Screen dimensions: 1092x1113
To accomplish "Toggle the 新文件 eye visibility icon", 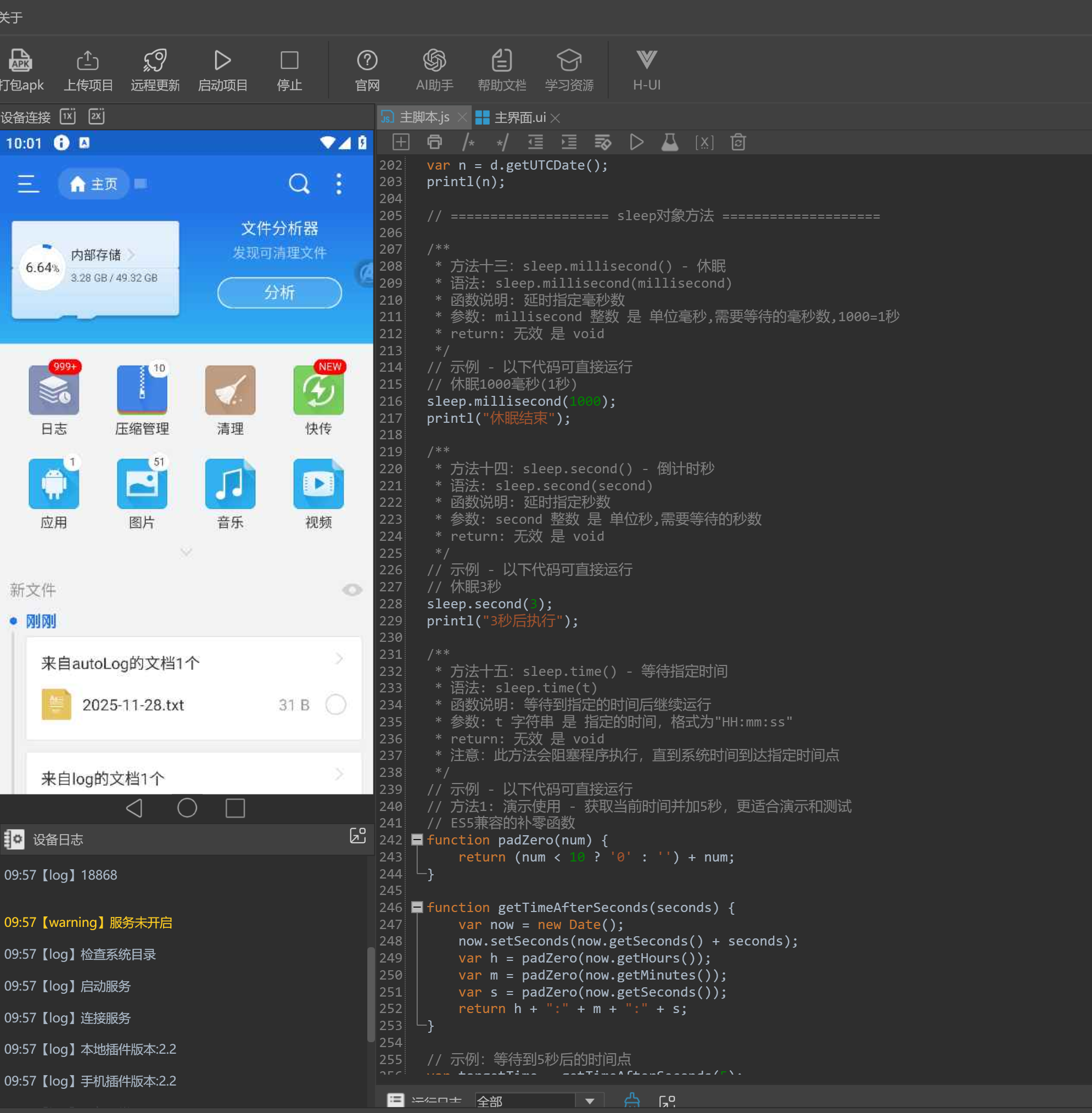I will coord(352,590).
